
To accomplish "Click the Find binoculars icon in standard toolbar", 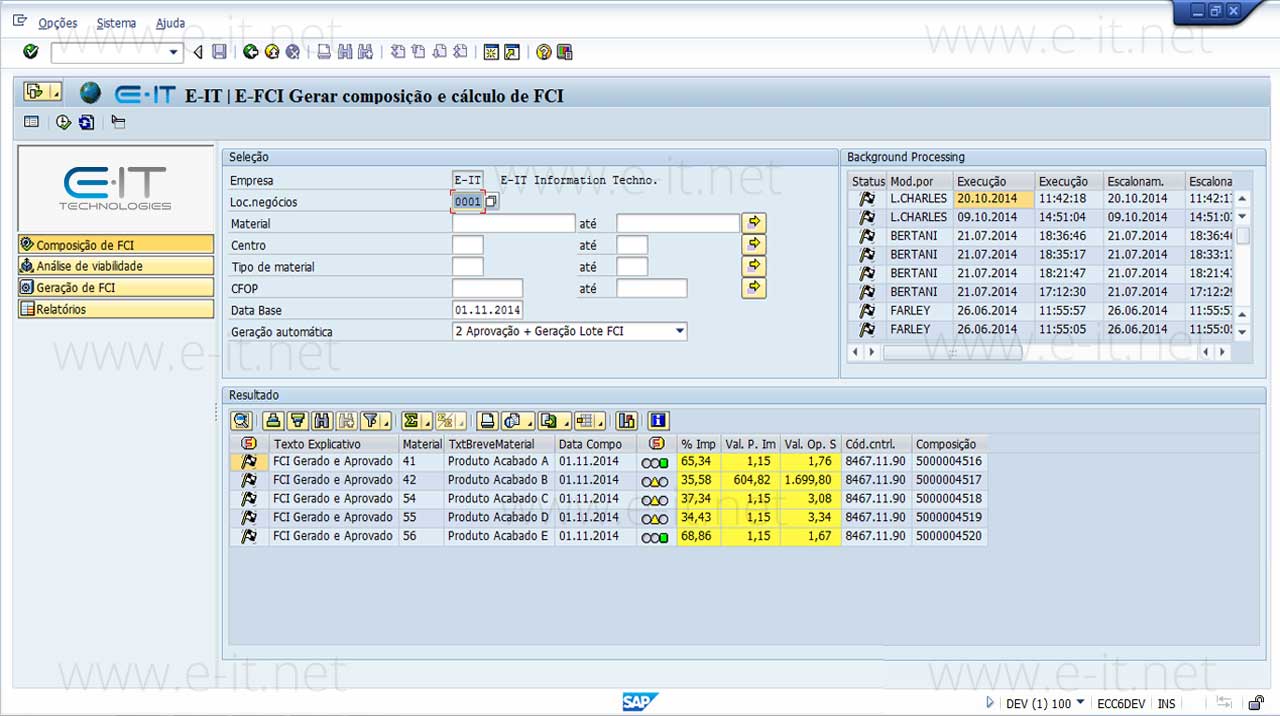I will pyautogui.click(x=345, y=52).
